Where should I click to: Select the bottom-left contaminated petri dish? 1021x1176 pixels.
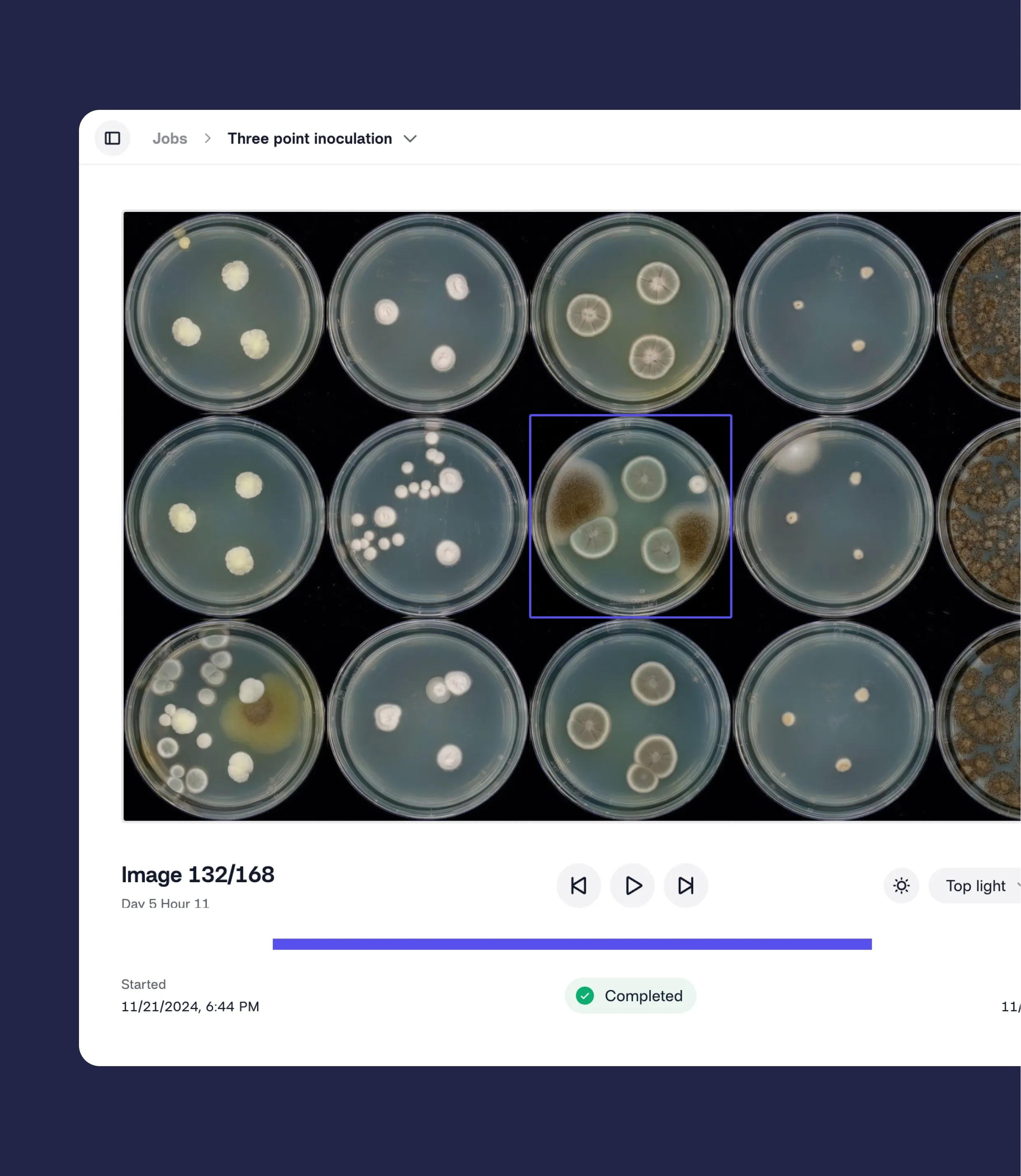(225, 720)
